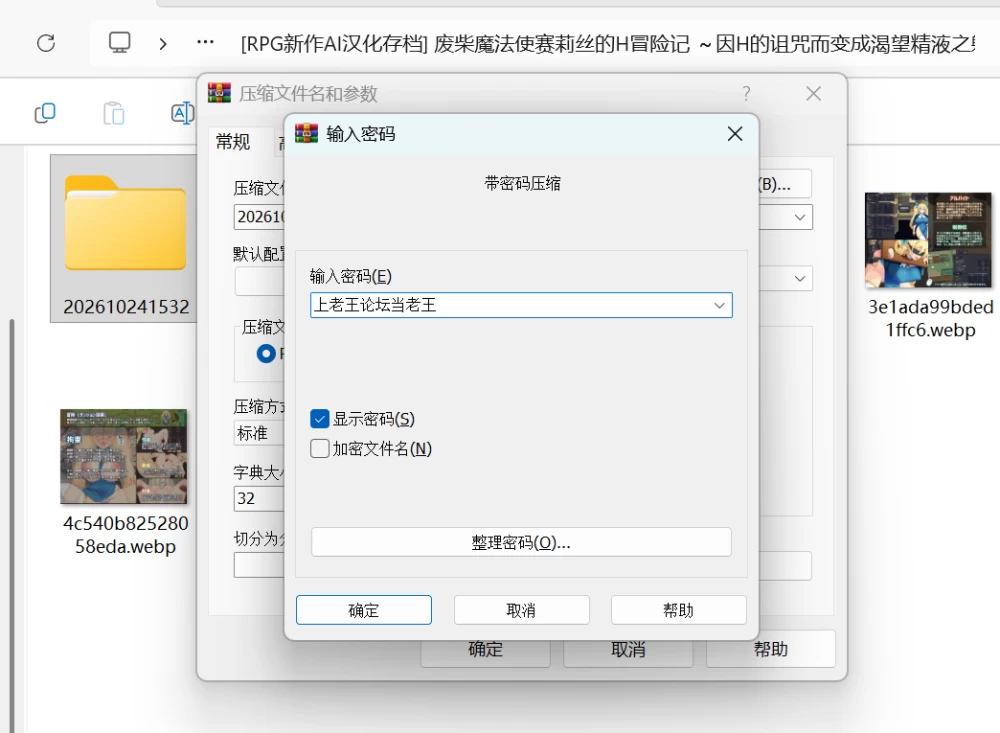The height and width of the screenshot is (733, 1000).
Task: Expand the address bar chevron after monitor icon
Action: pos(163,43)
